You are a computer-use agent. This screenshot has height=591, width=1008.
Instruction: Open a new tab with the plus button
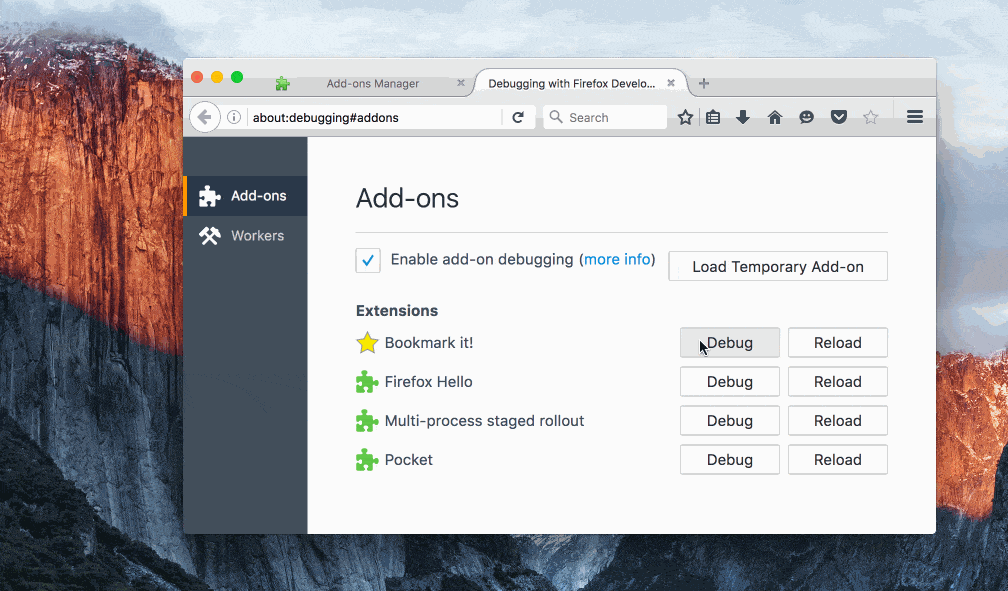[704, 83]
